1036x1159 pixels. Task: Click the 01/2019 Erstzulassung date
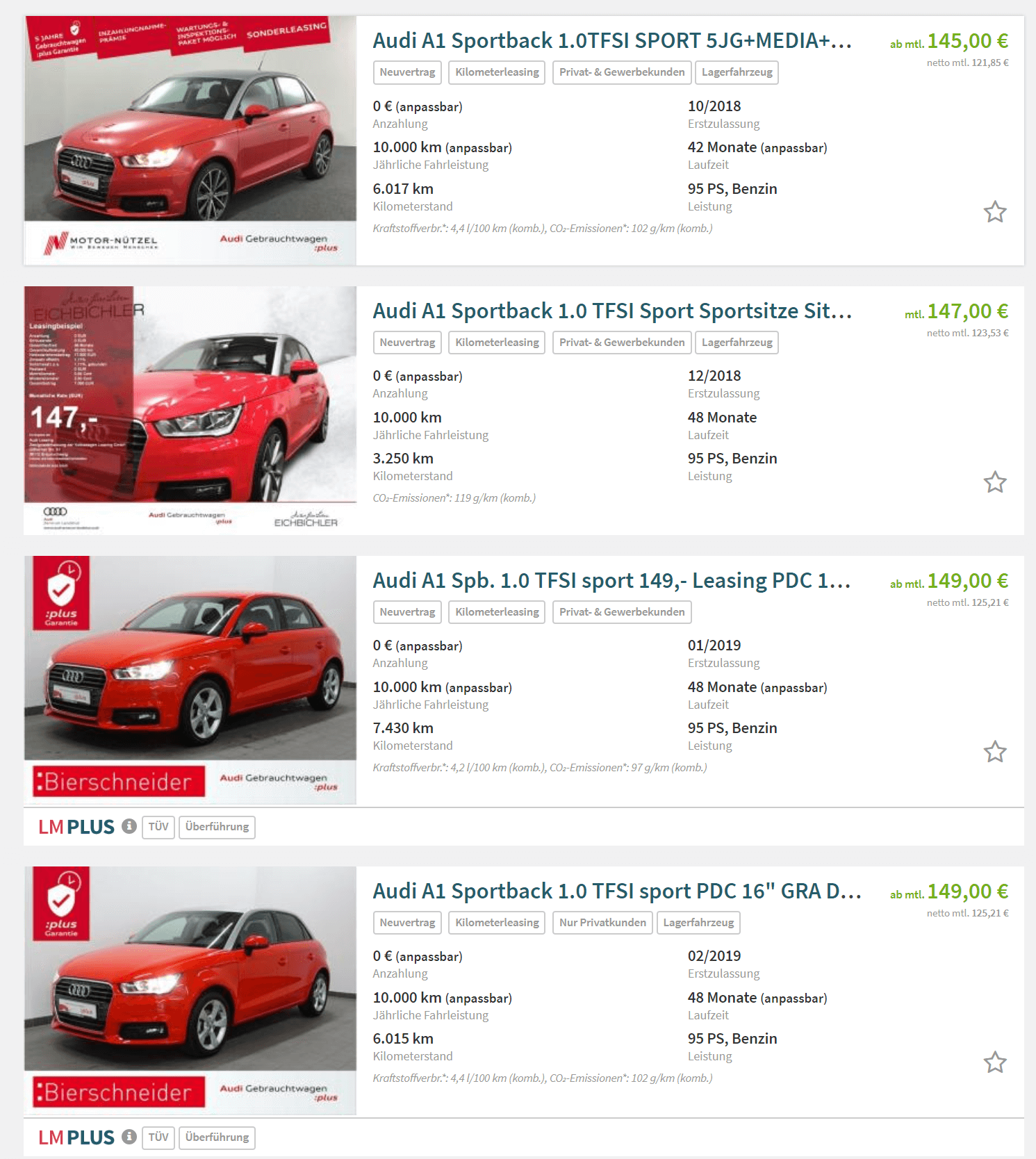714,646
